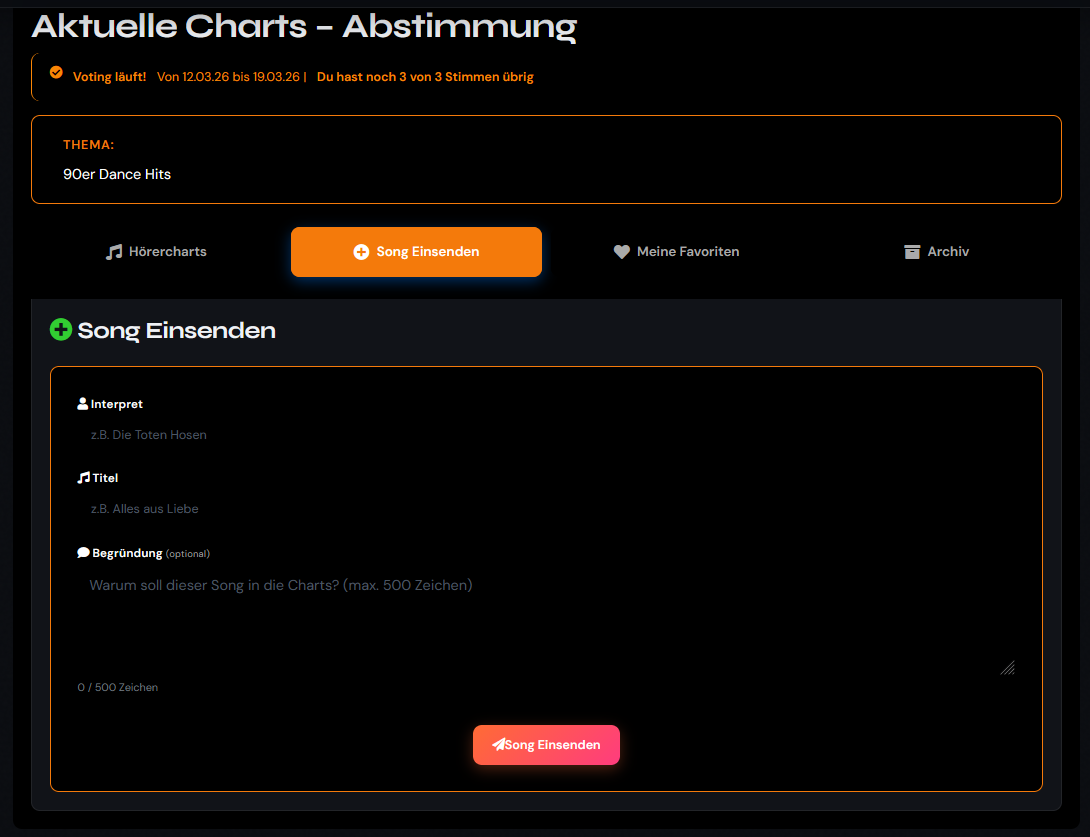Click into the Titel text field
This screenshot has width=1090, height=837.
pos(545,509)
